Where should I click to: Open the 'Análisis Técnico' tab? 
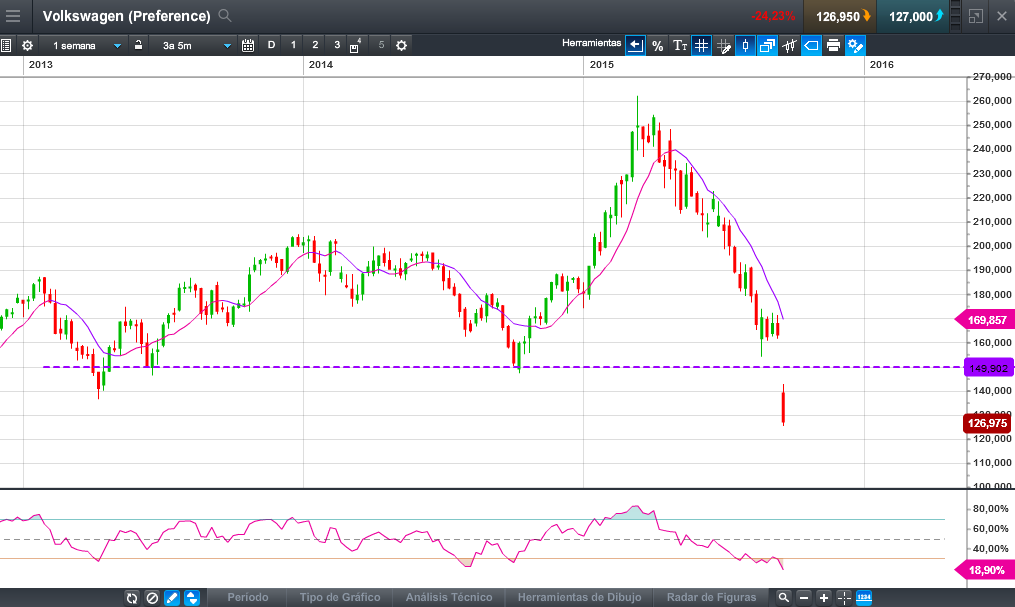tap(449, 597)
